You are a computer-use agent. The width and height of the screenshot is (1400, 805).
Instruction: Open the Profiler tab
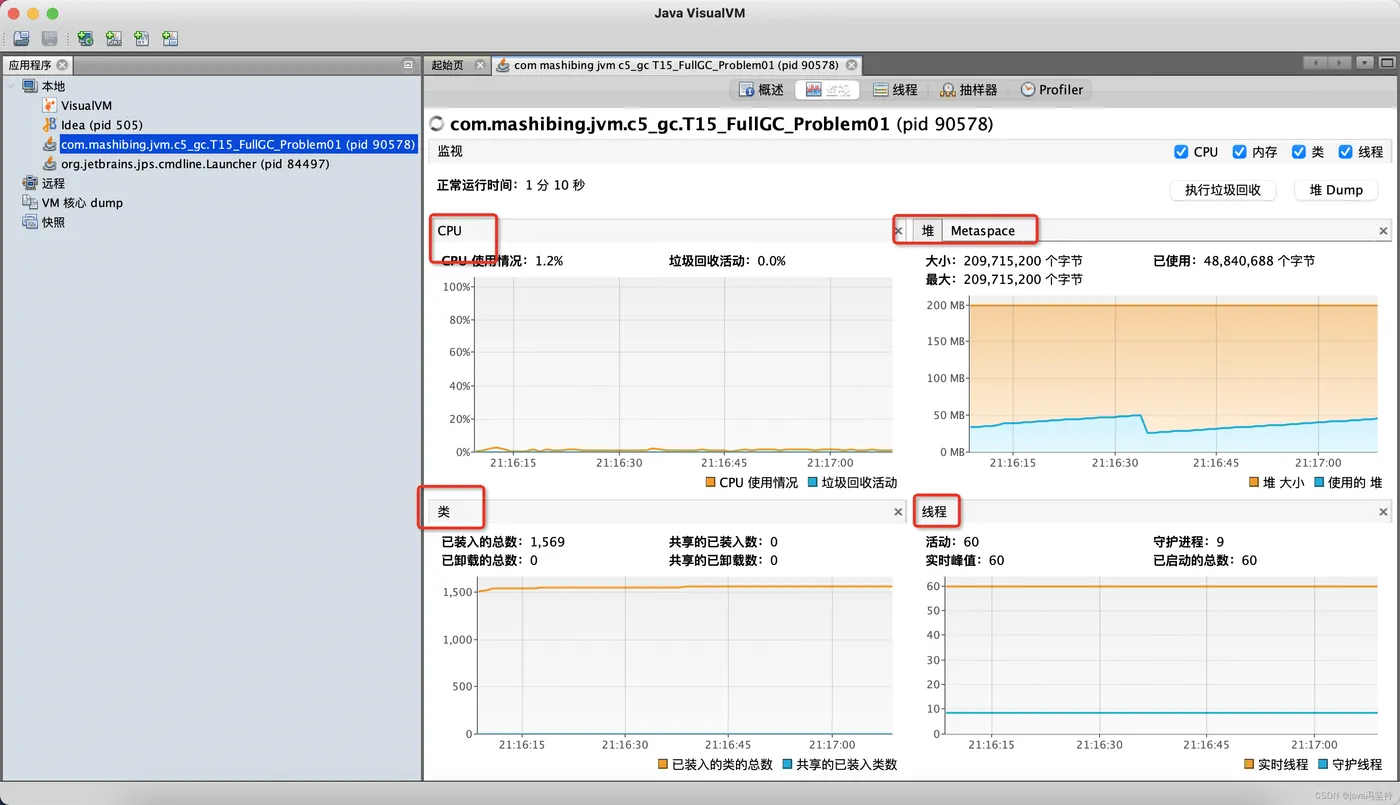tap(1052, 90)
